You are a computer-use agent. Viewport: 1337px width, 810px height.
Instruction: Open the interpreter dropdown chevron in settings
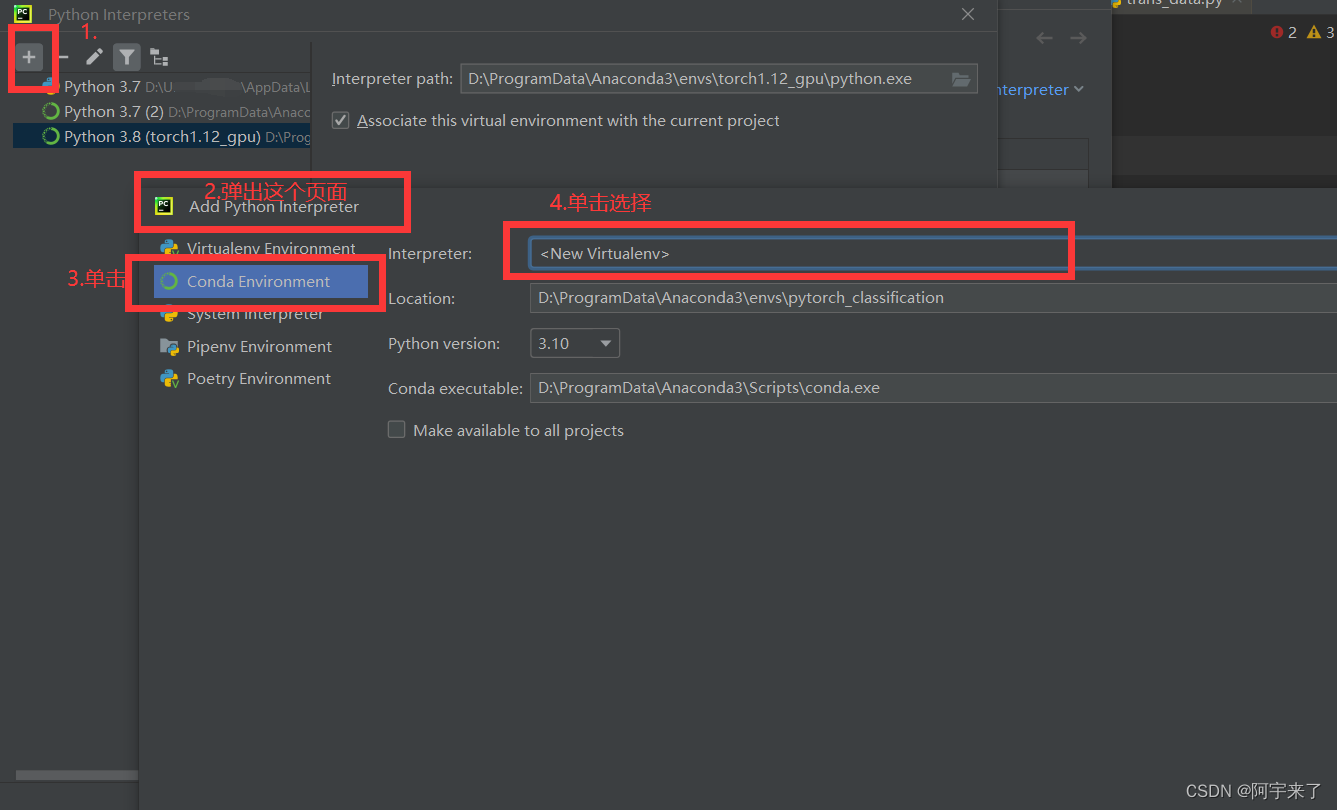click(1078, 90)
